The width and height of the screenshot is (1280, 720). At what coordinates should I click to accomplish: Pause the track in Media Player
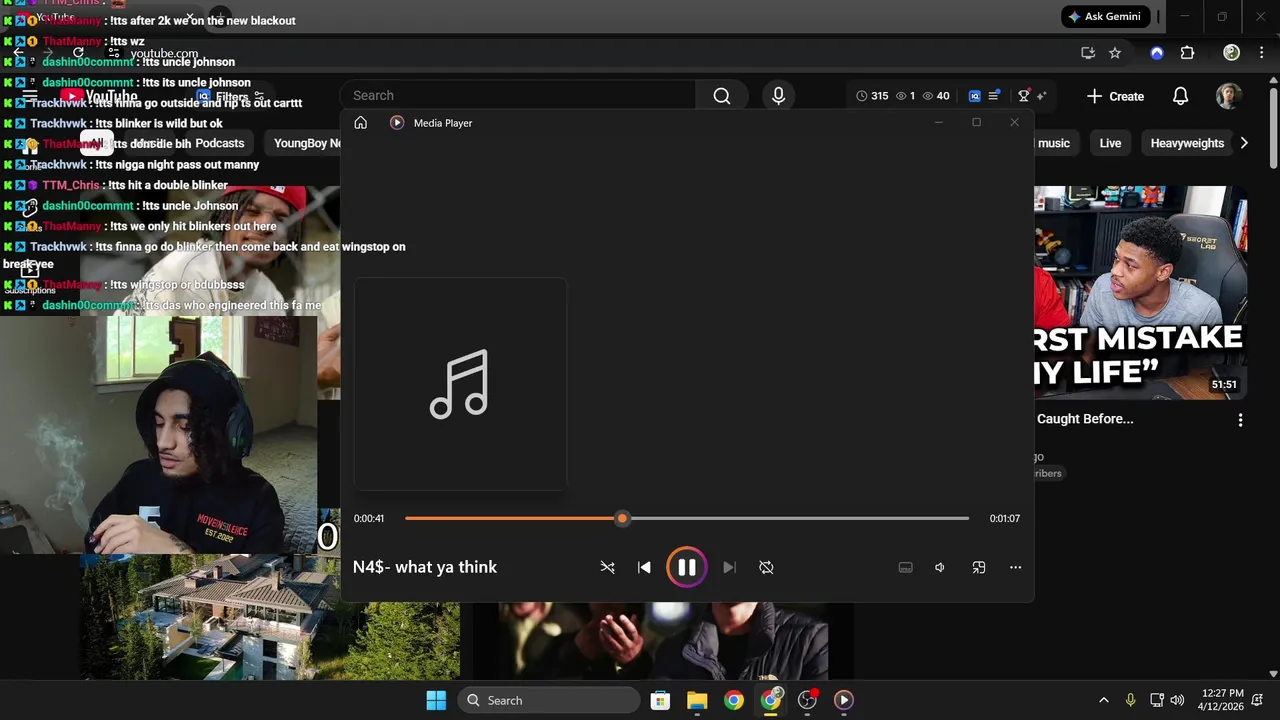pos(686,567)
